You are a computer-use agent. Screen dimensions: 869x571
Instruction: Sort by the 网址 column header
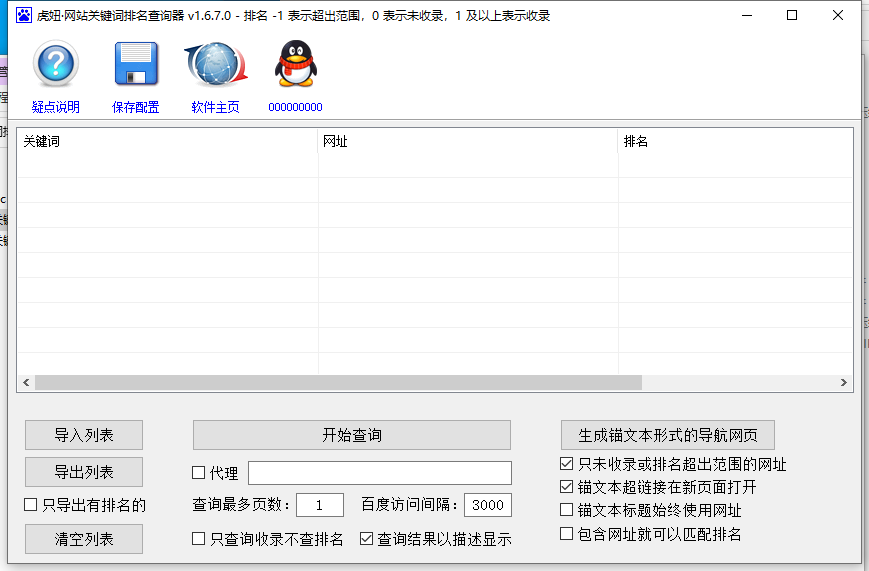pyautogui.click(x=468, y=141)
